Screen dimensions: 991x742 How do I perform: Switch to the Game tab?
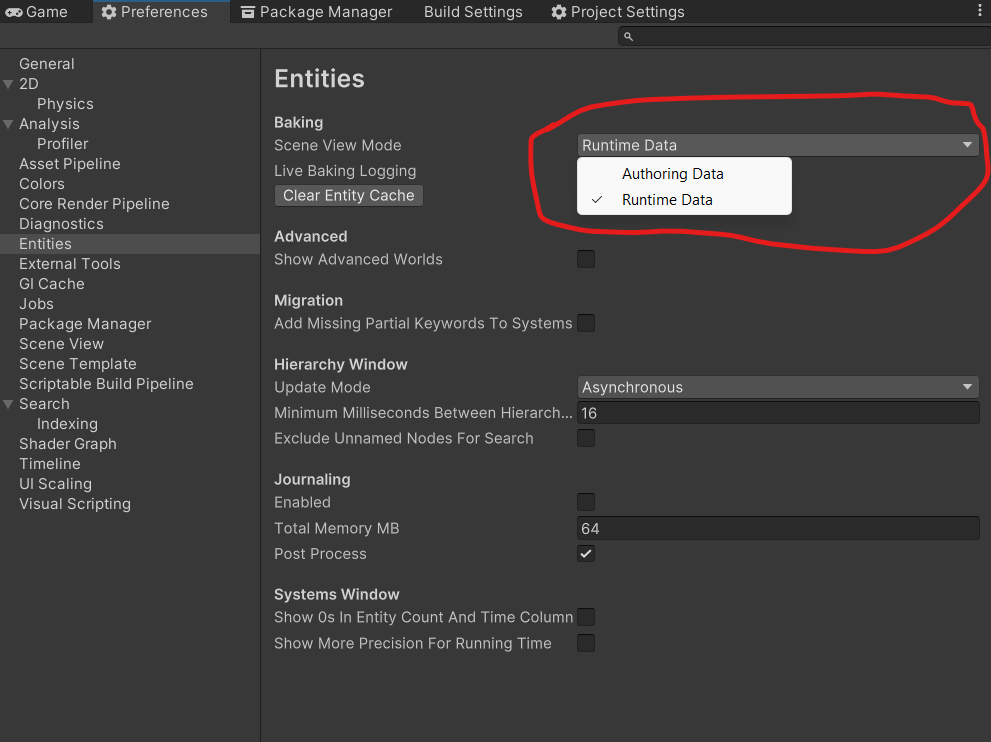37,12
